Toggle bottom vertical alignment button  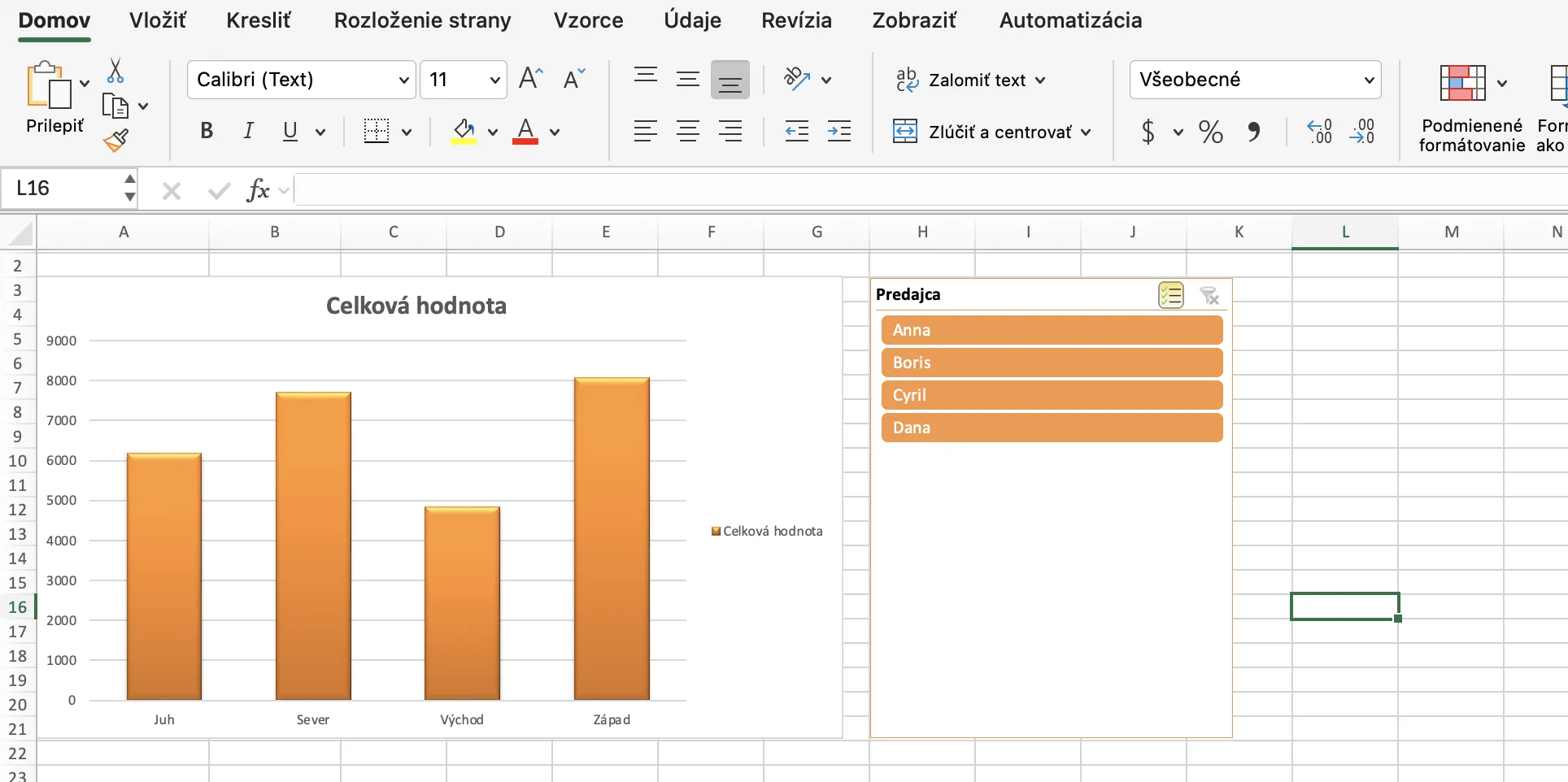(x=730, y=80)
